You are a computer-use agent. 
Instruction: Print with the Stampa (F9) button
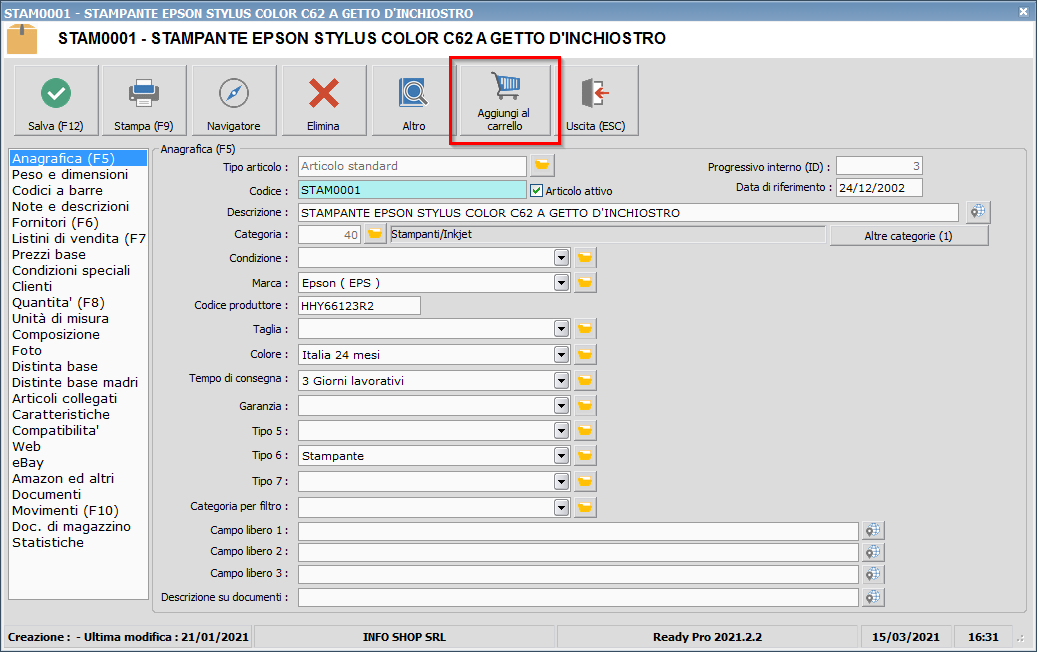[144, 101]
